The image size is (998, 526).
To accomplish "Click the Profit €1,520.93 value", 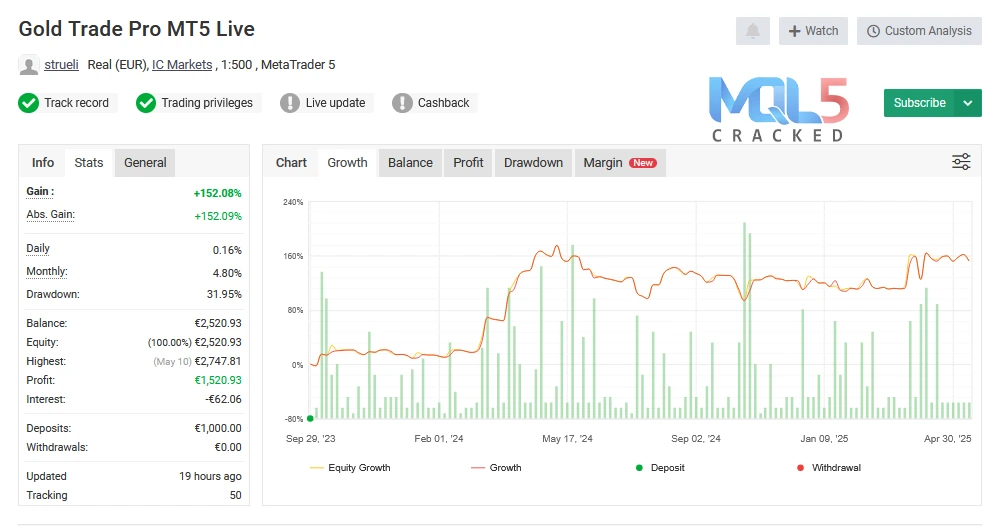I will [x=218, y=380].
